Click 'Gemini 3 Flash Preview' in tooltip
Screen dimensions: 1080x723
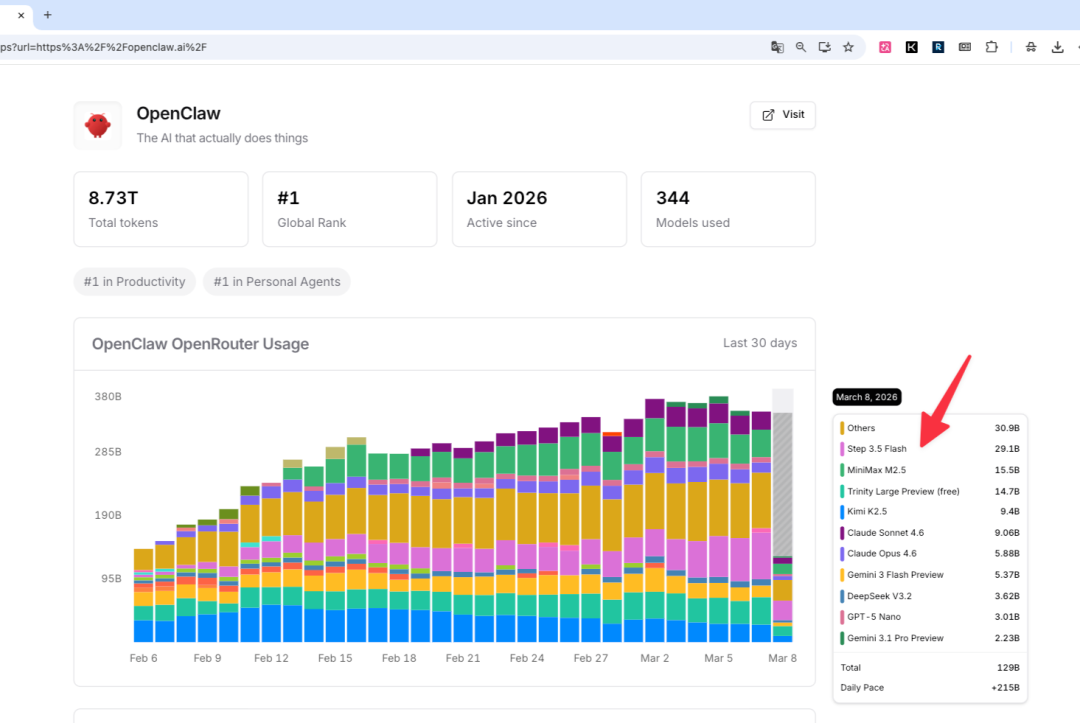pos(895,575)
